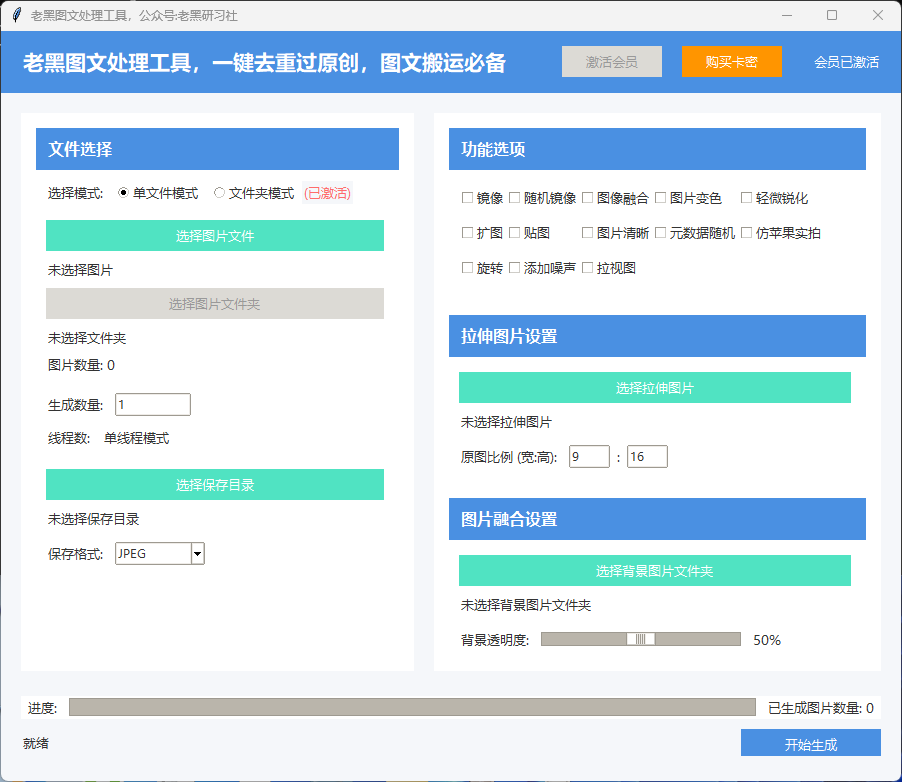Select 文件夹模式 radio button
Image resolution: width=902 pixels, height=782 pixels.
[x=220, y=193]
